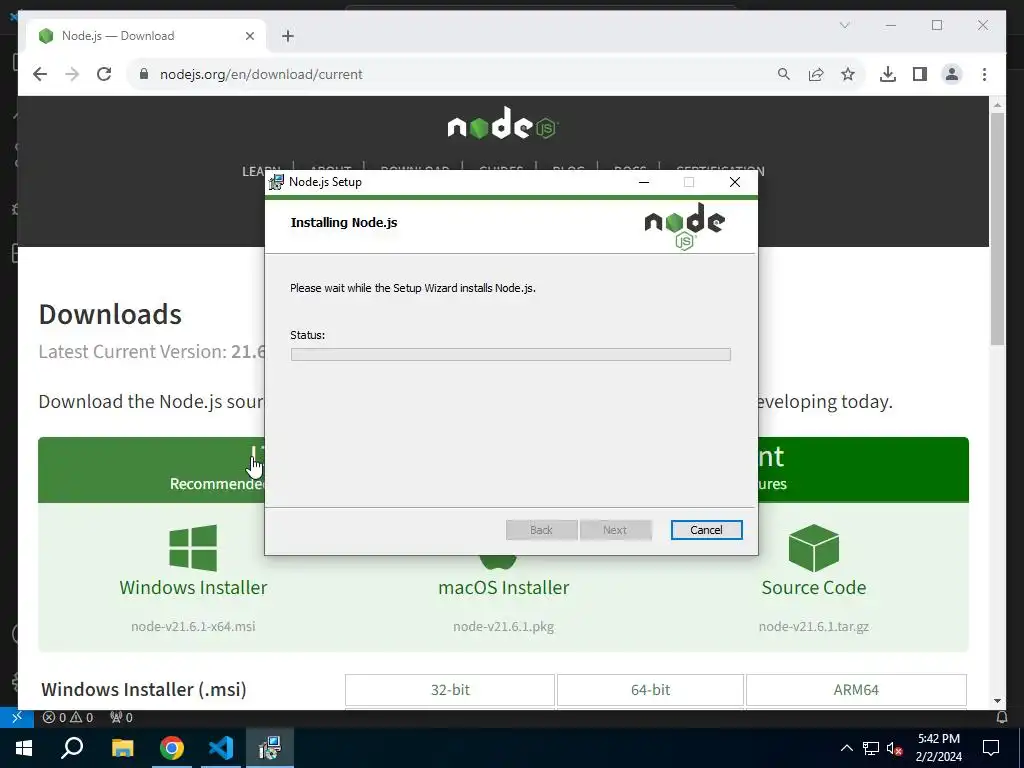Click the page vertical scrollbar

pos(997,229)
